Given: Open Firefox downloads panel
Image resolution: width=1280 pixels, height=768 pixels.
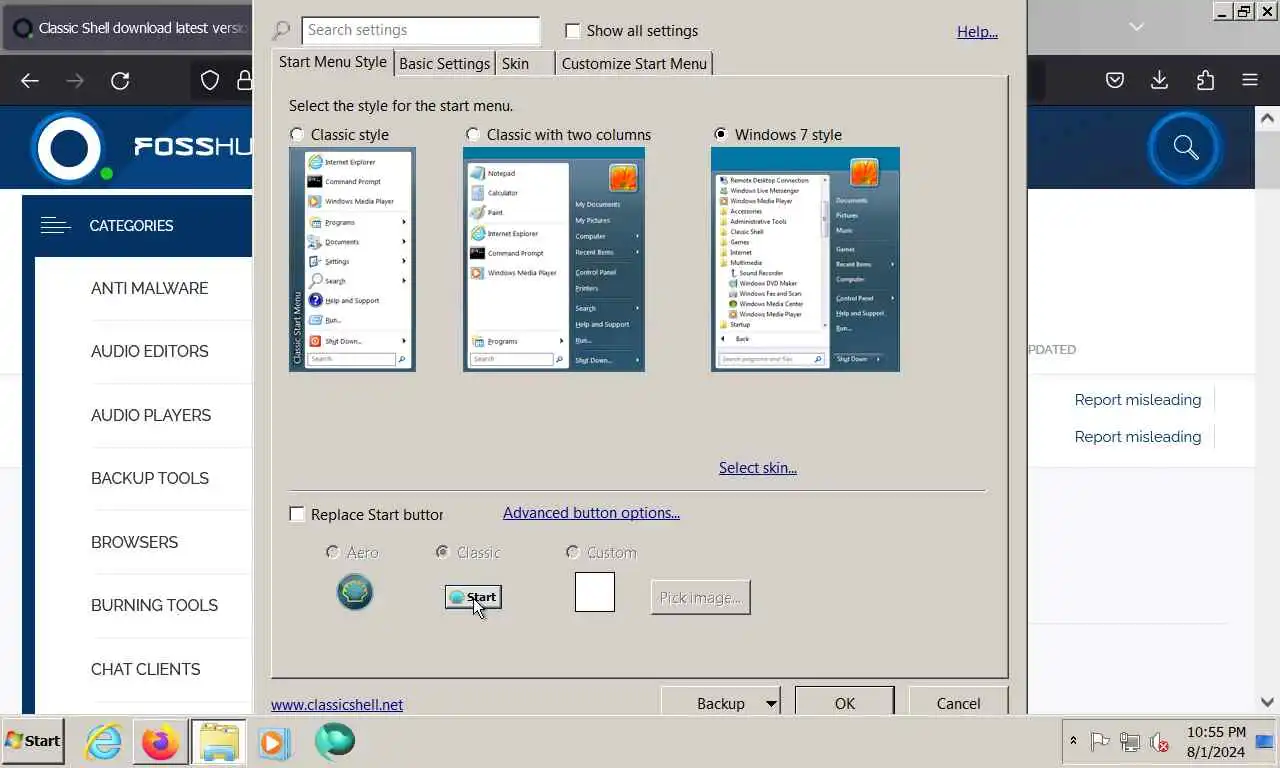Looking at the screenshot, I should pos(1160,80).
